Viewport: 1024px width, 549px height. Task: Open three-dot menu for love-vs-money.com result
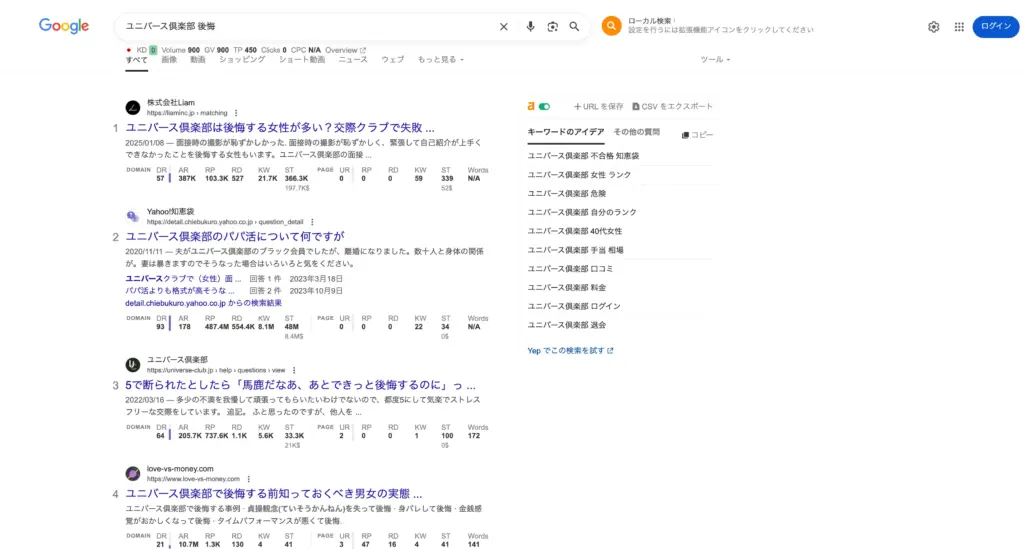248,479
